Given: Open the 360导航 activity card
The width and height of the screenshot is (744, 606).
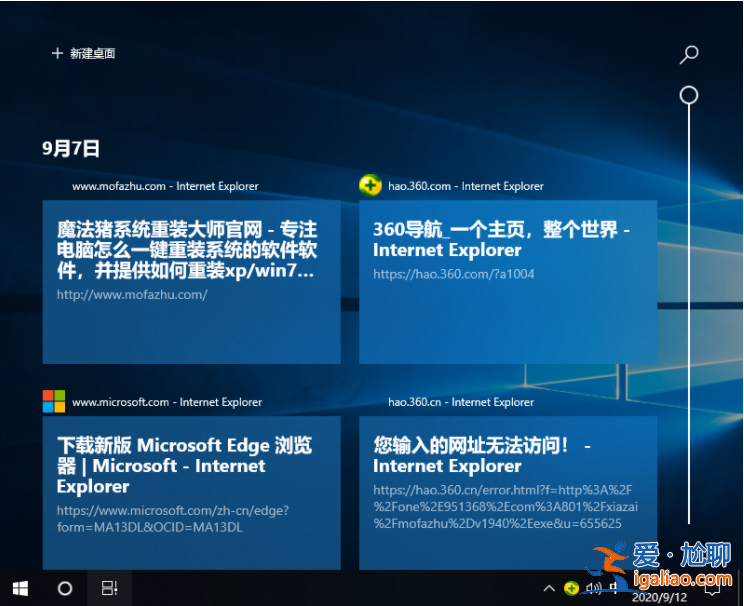Looking at the screenshot, I should point(508,282).
